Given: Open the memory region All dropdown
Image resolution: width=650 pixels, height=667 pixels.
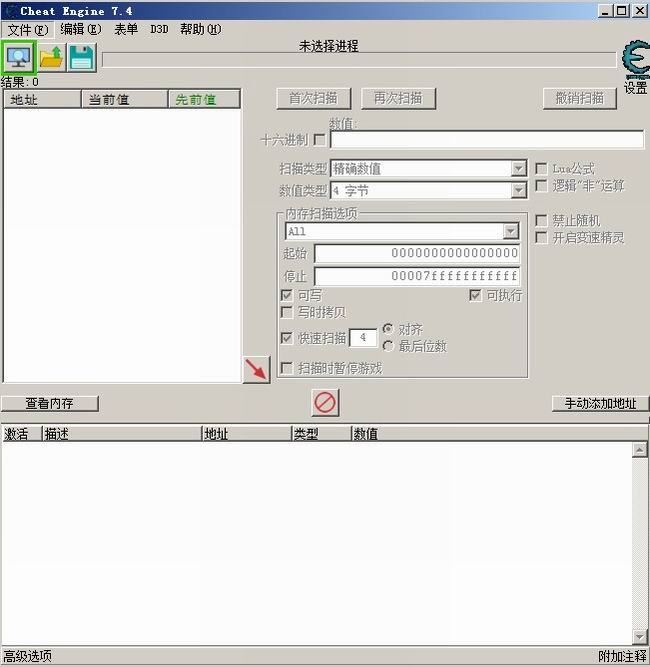Looking at the screenshot, I should [510, 231].
